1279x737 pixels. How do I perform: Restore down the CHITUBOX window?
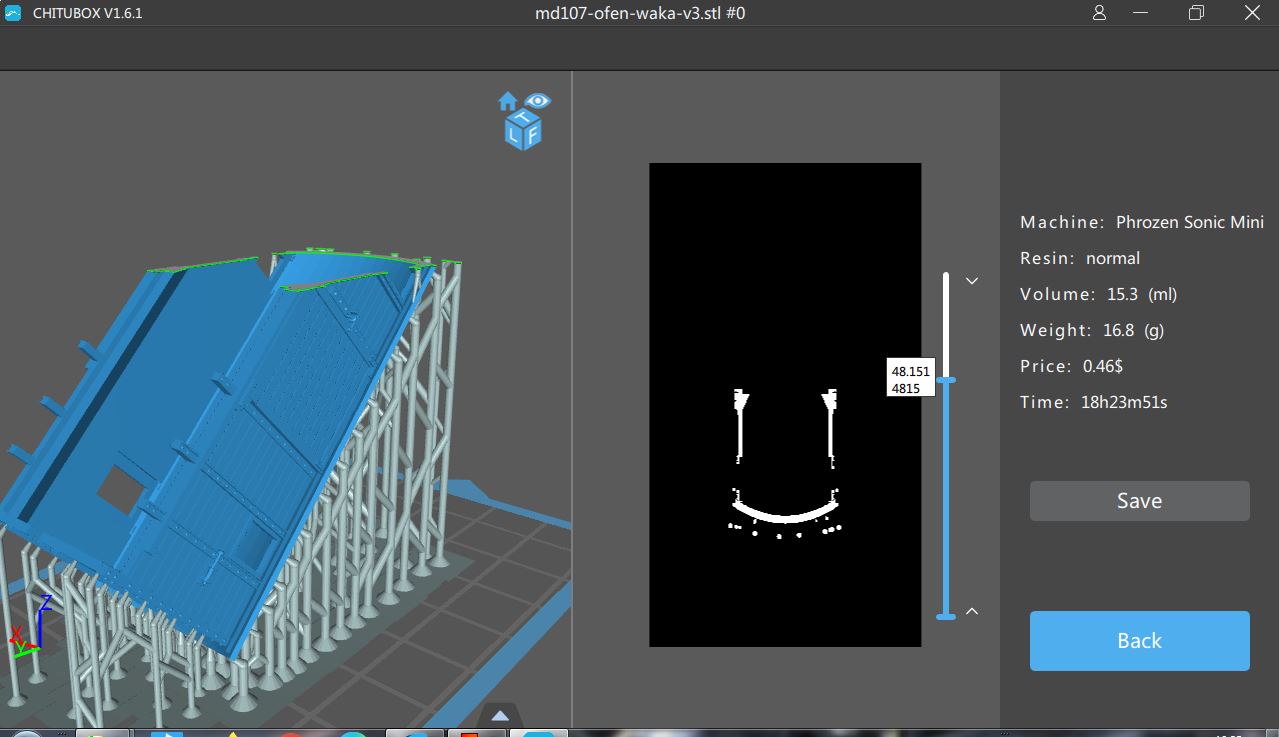coord(1196,13)
